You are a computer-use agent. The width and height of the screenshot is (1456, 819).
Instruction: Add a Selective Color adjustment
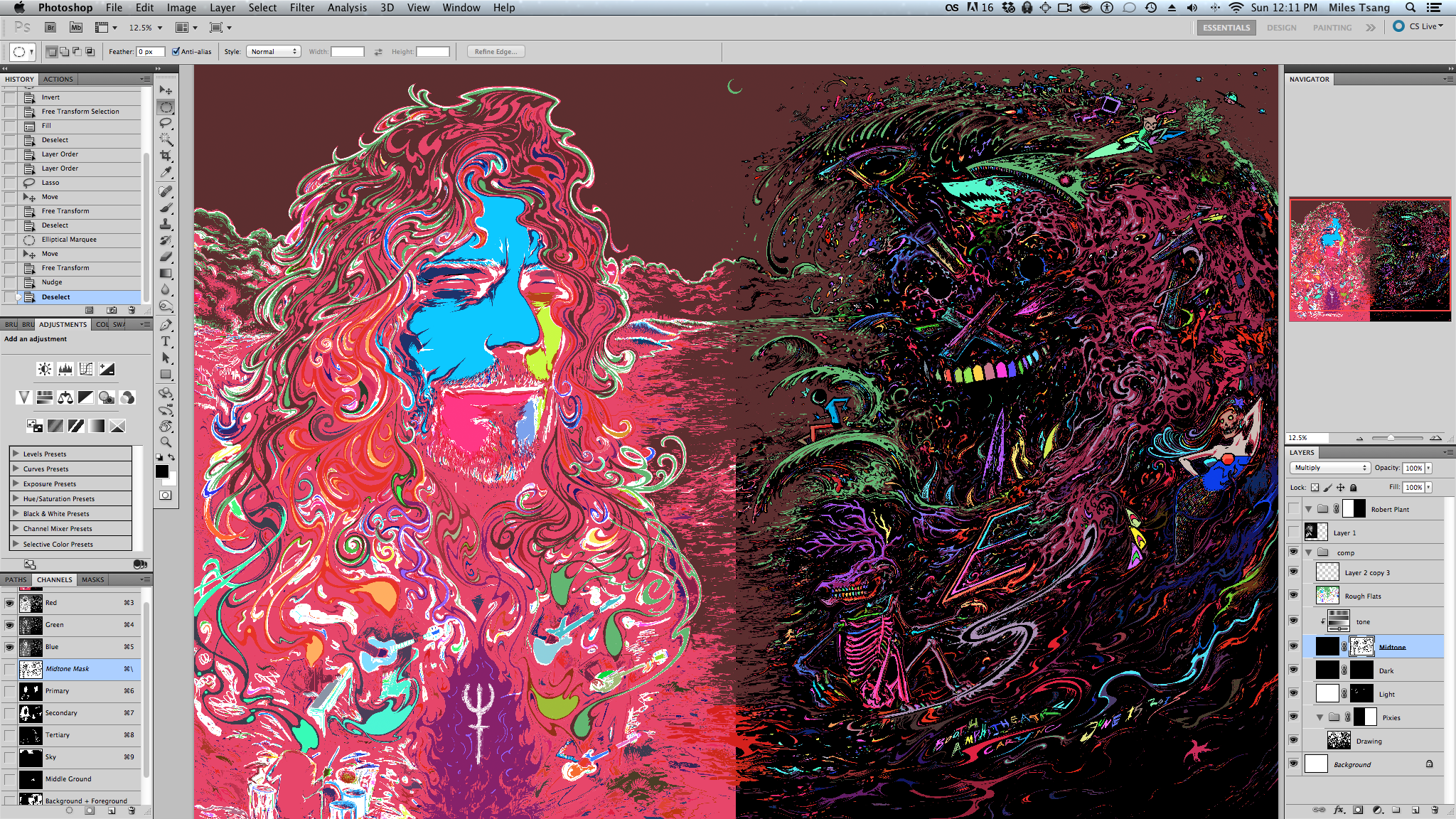(117, 426)
